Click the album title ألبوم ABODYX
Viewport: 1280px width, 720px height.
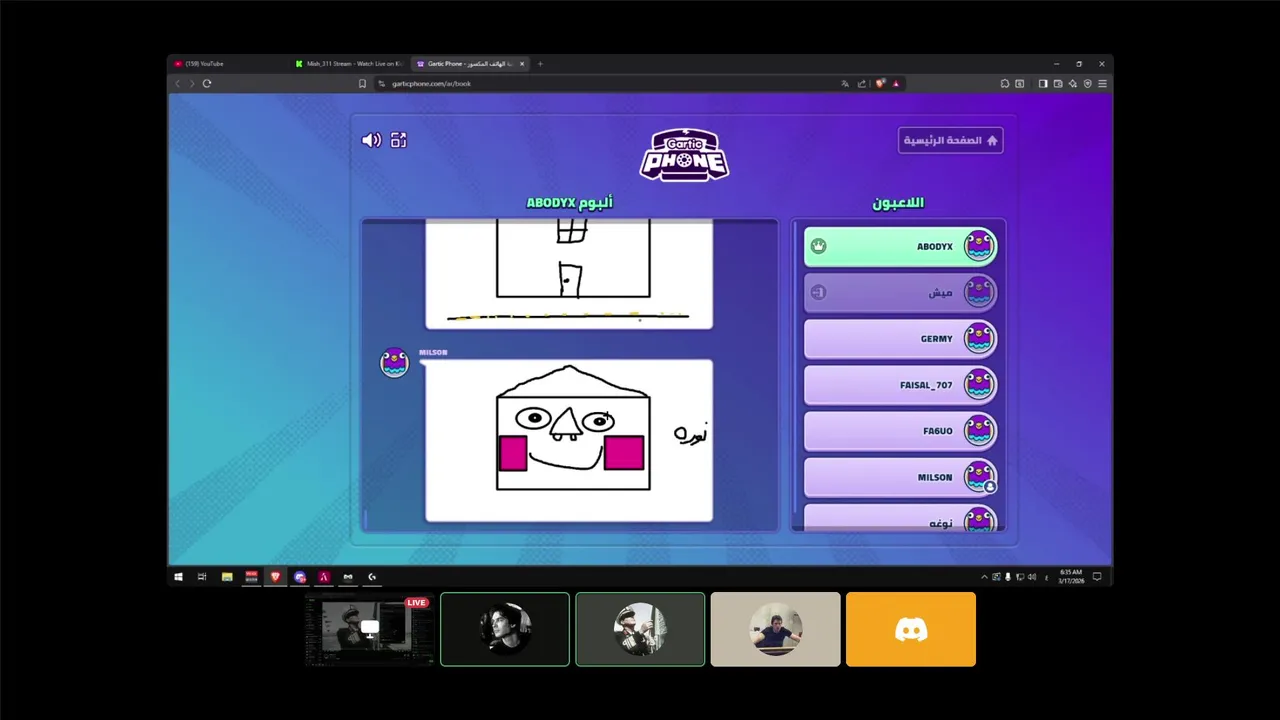(569, 203)
